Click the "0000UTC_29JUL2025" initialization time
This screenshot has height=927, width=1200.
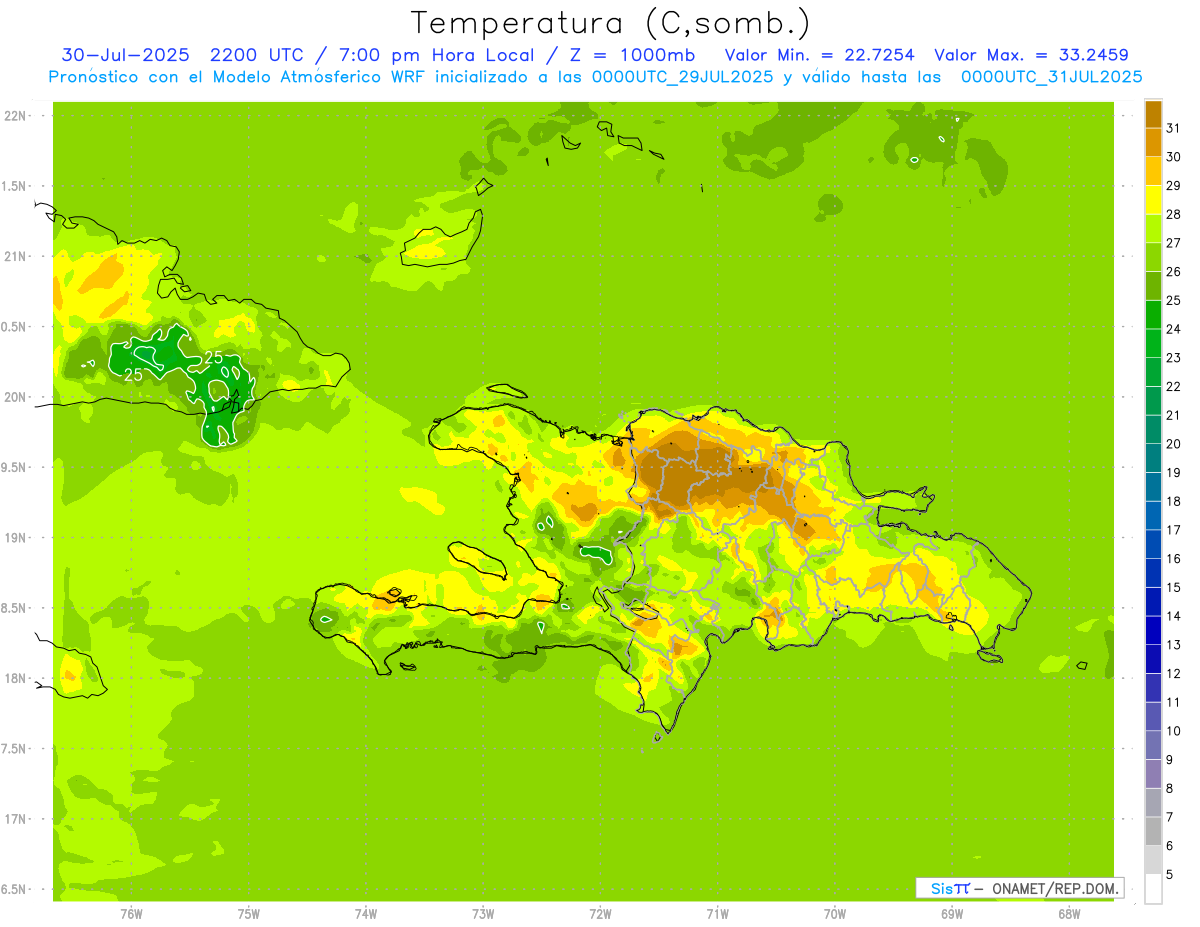click(x=682, y=77)
